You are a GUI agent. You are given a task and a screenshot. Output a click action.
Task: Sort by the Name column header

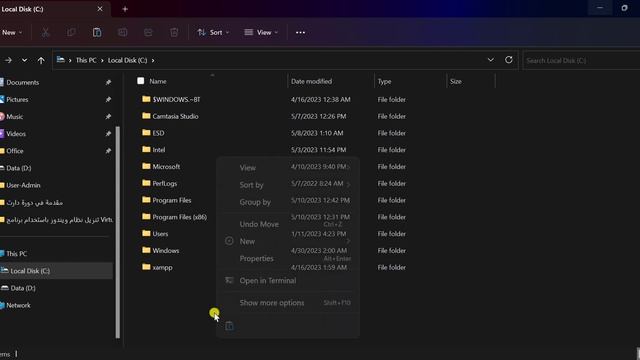click(158, 81)
